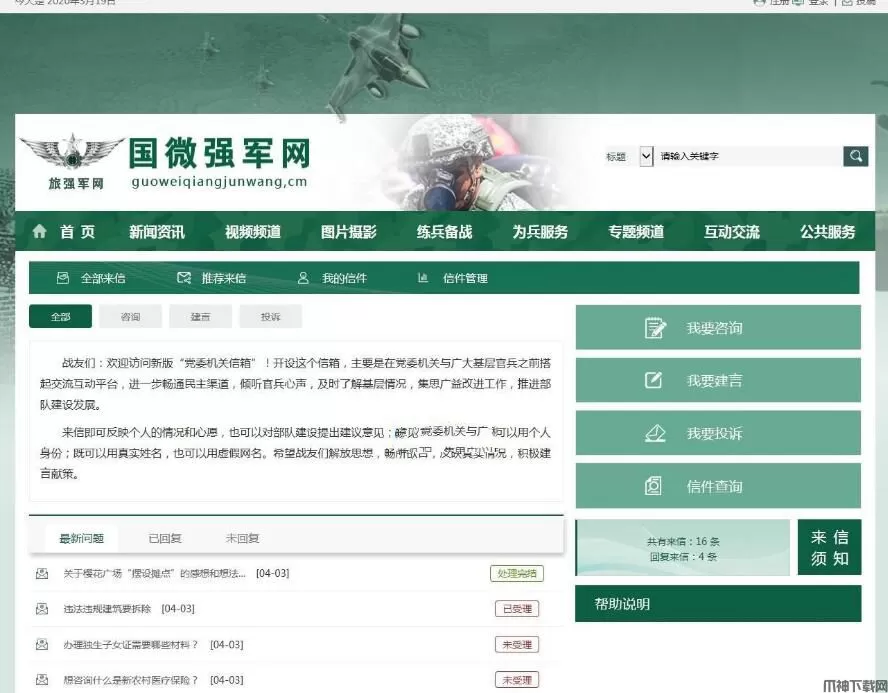Open the 图片摄影 menu
Image resolution: width=888 pixels, height=693 pixels.
click(x=348, y=232)
